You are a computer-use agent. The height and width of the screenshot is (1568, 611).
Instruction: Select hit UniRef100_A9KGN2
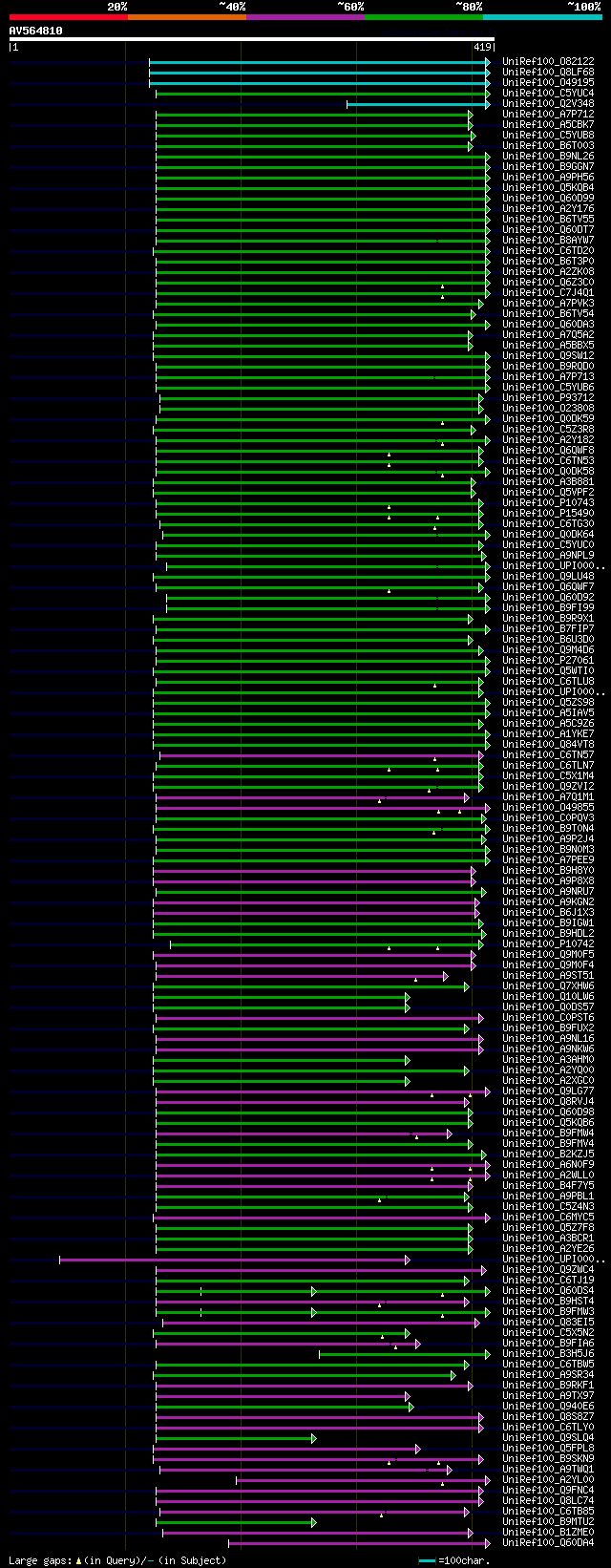(548, 902)
